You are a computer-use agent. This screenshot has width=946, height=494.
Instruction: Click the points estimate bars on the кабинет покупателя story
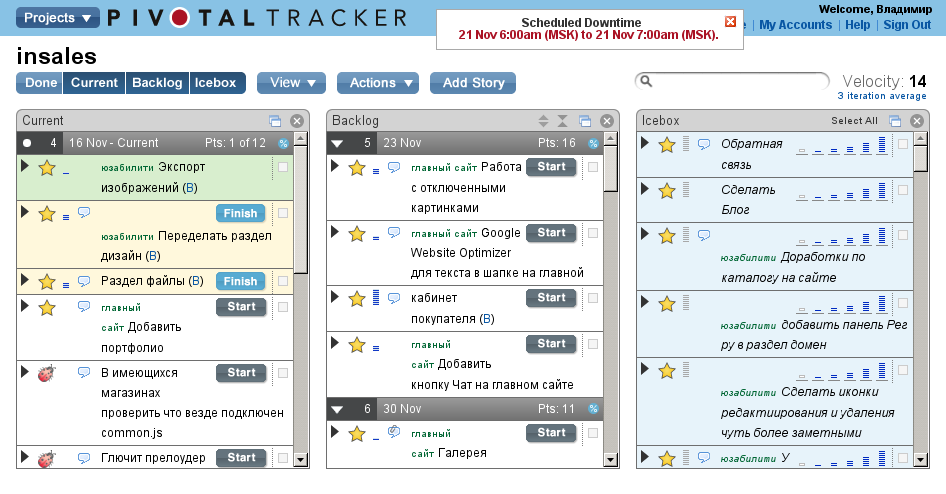point(376,297)
